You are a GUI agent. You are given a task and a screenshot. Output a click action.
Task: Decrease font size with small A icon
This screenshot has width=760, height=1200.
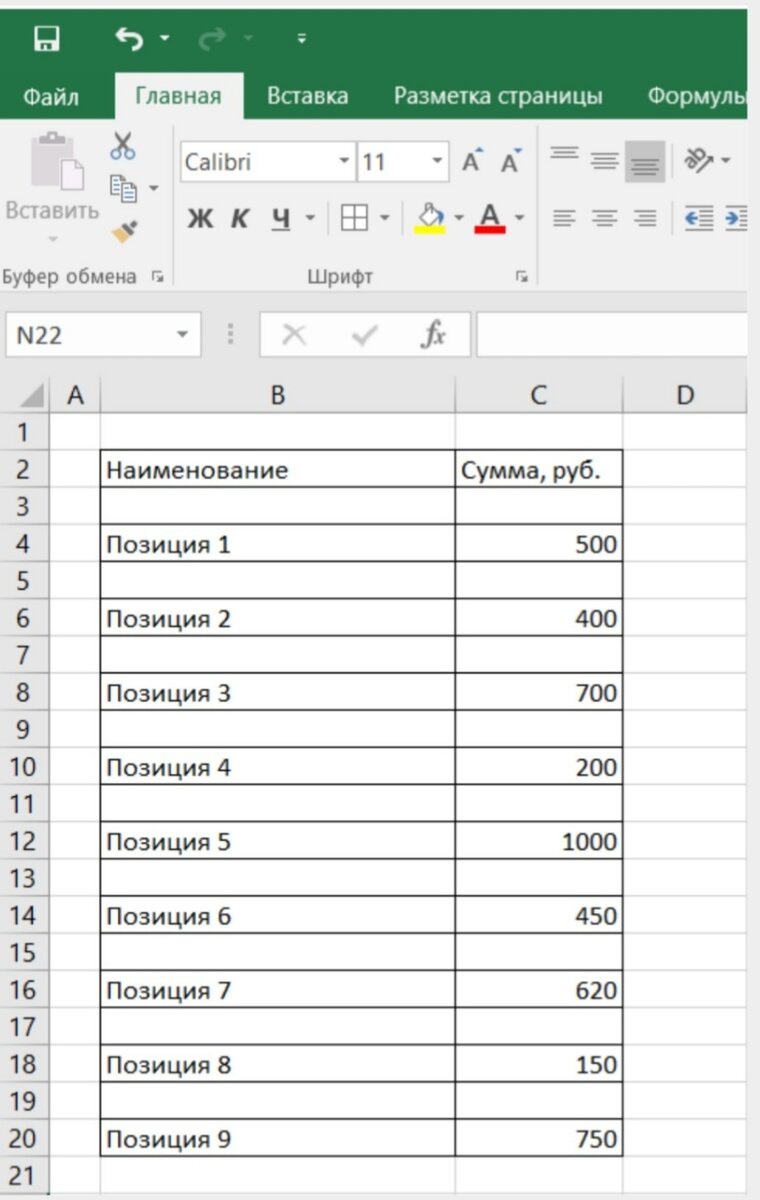[x=511, y=162]
